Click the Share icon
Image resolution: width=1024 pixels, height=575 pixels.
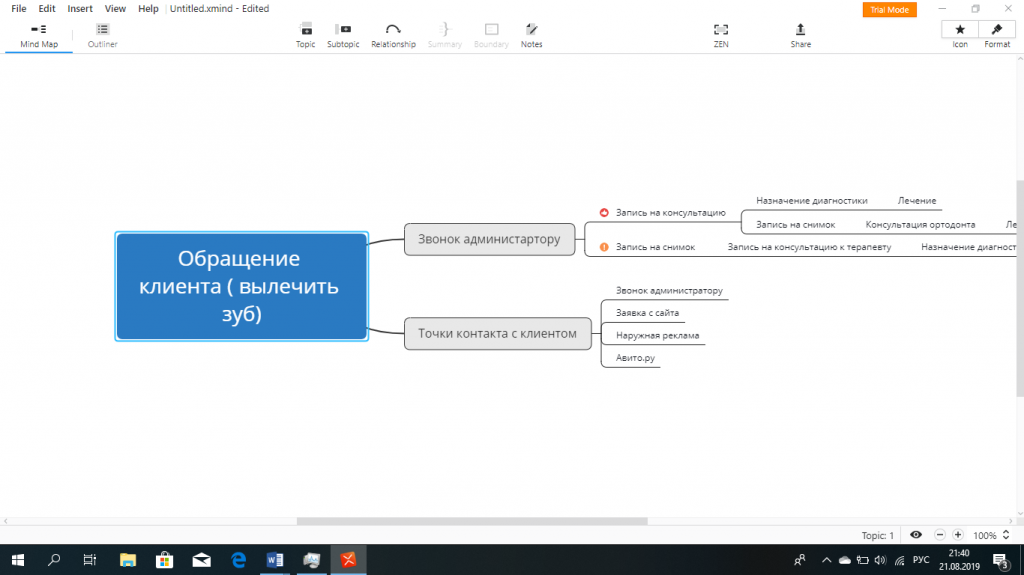[x=800, y=34]
